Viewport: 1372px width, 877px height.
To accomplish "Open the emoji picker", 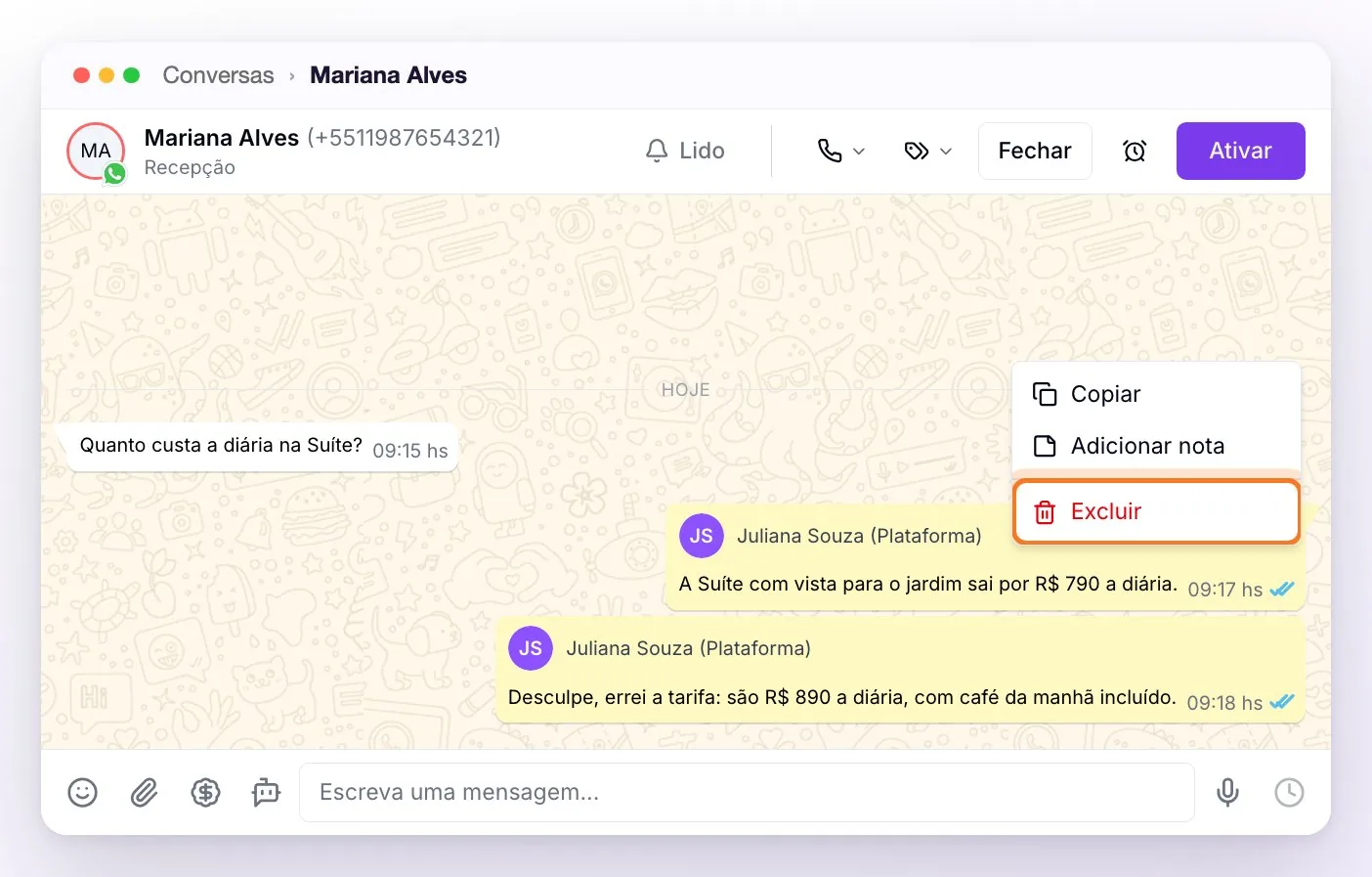I will pos(82,792).
